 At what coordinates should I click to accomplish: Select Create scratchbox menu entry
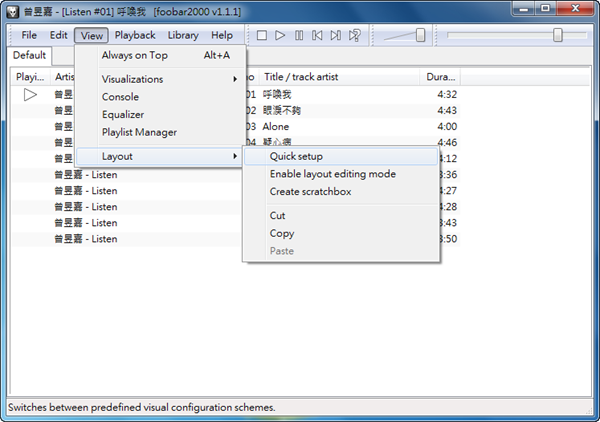pos(310,191)
